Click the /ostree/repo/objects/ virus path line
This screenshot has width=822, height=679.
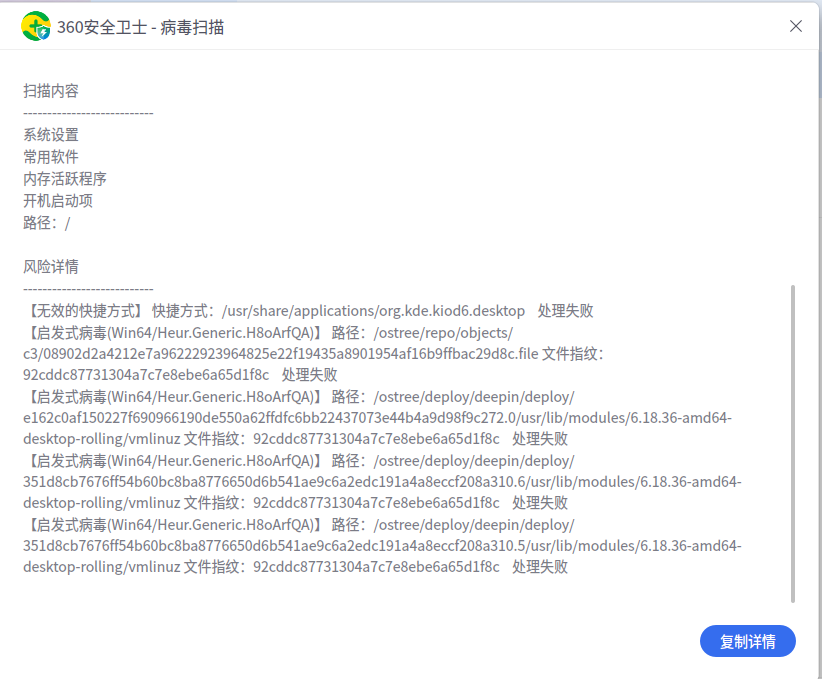[x=268, y=333]
